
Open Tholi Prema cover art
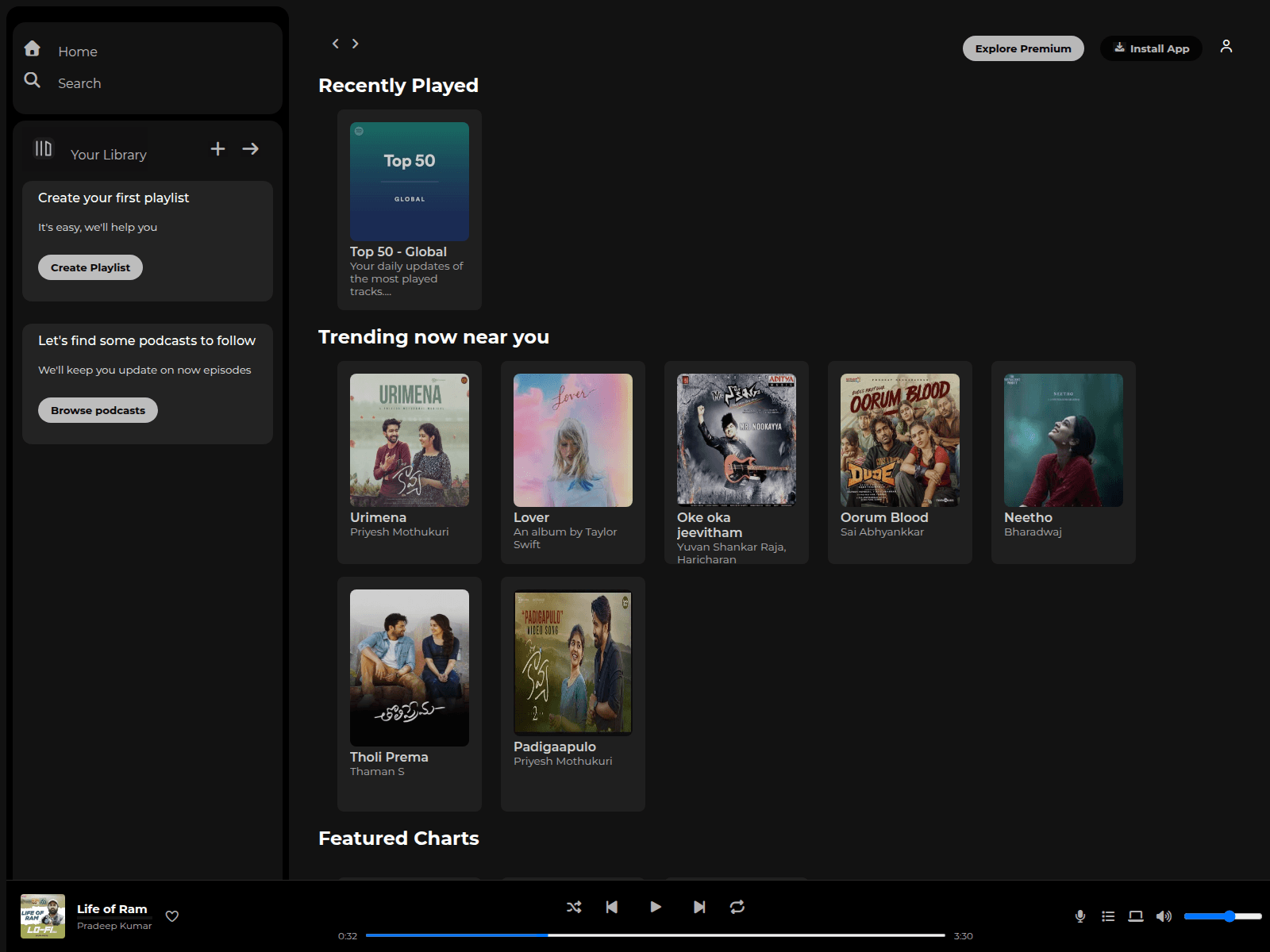point(410,668)
